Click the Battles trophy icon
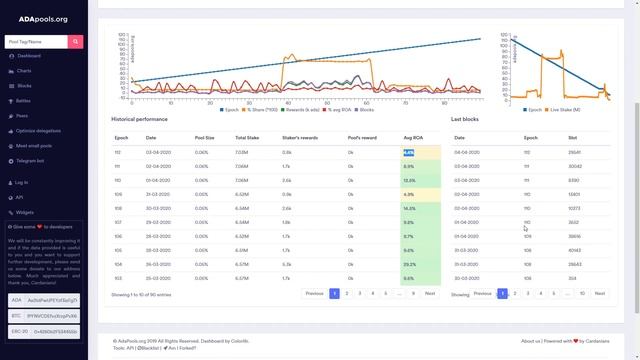The image size is (640, 360). point(11,101)
